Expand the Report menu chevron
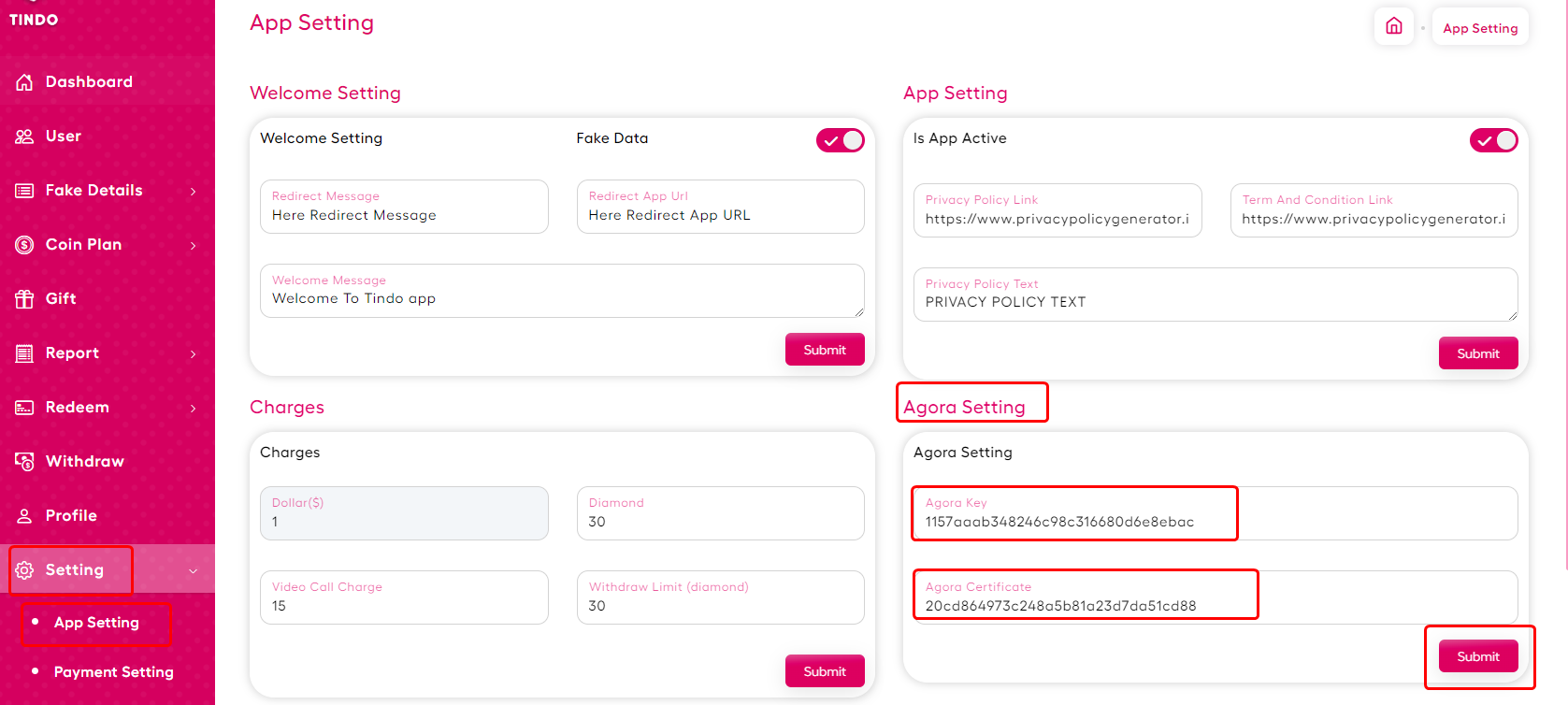The height and width of the screenshot is (705, 1568). click(194, 354)
